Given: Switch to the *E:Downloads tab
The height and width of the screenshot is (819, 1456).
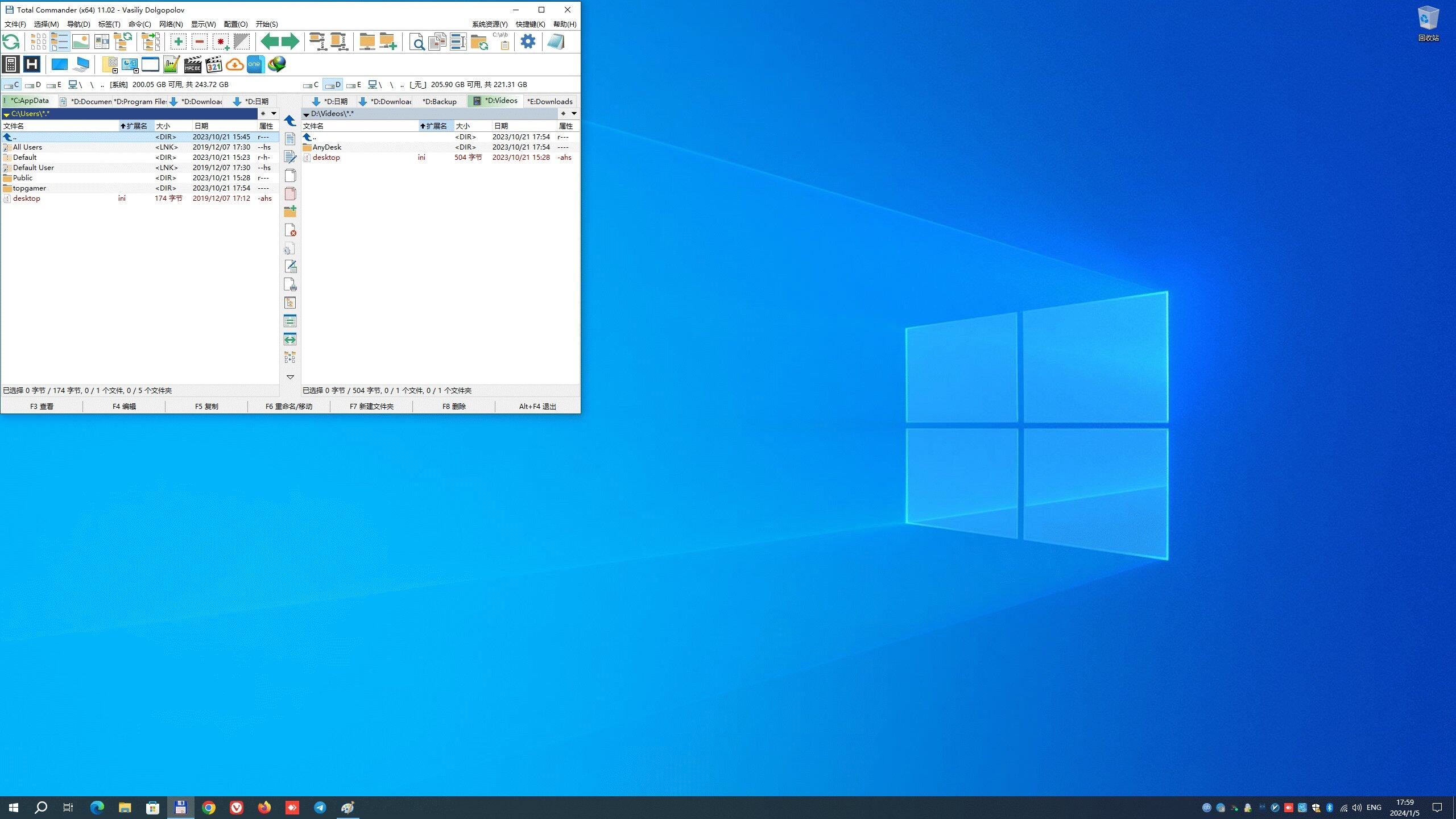Looking at the screenshot, I should 549,102.
